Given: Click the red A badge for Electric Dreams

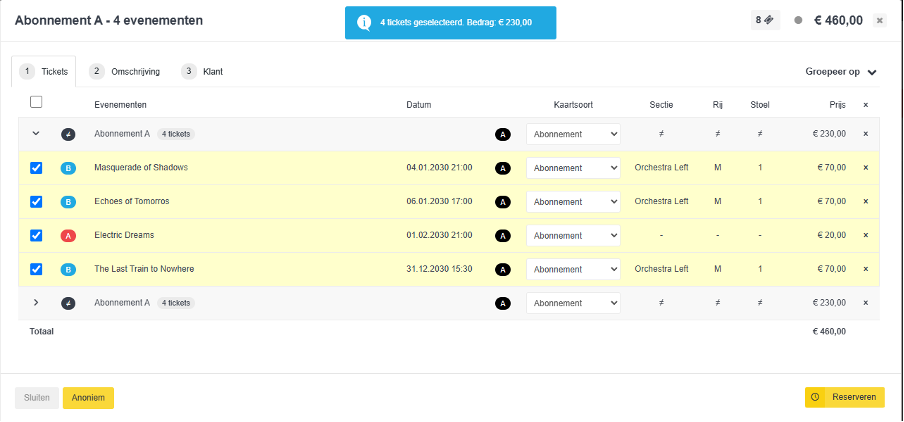Looking at the screenshot, I should click(x=68, y=236).
